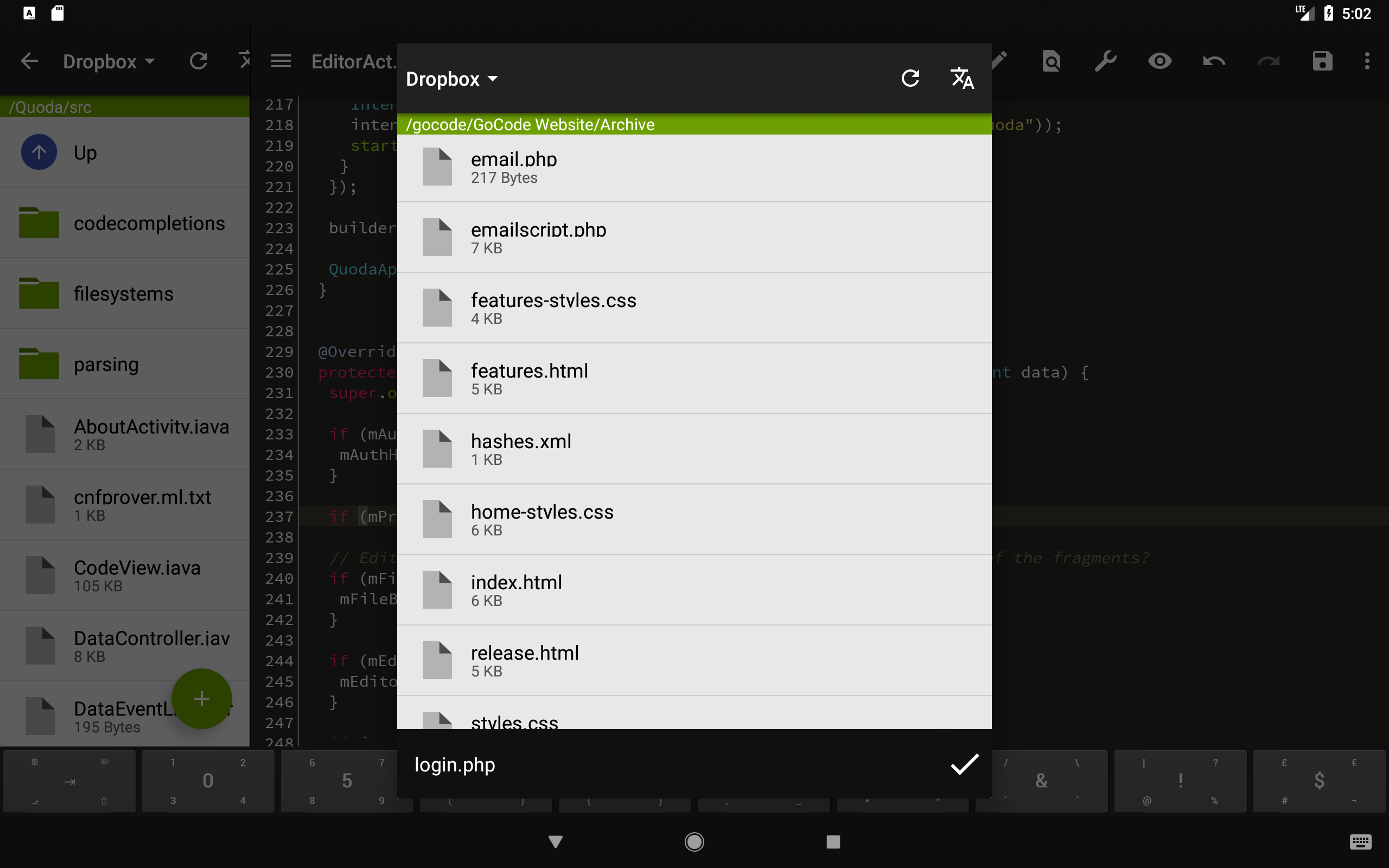The height and width of the screenshot is (868, 1389).
Task: Open the language/encoding icon in the dialog
Action: [x=963, y=78]
